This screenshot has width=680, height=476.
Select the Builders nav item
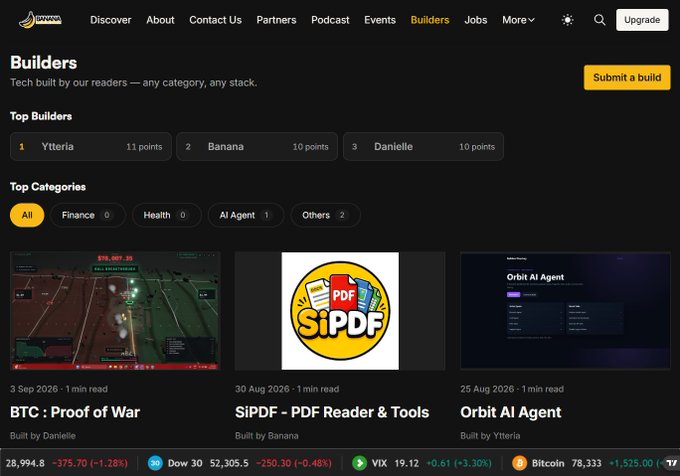click(x=430, y=20)
